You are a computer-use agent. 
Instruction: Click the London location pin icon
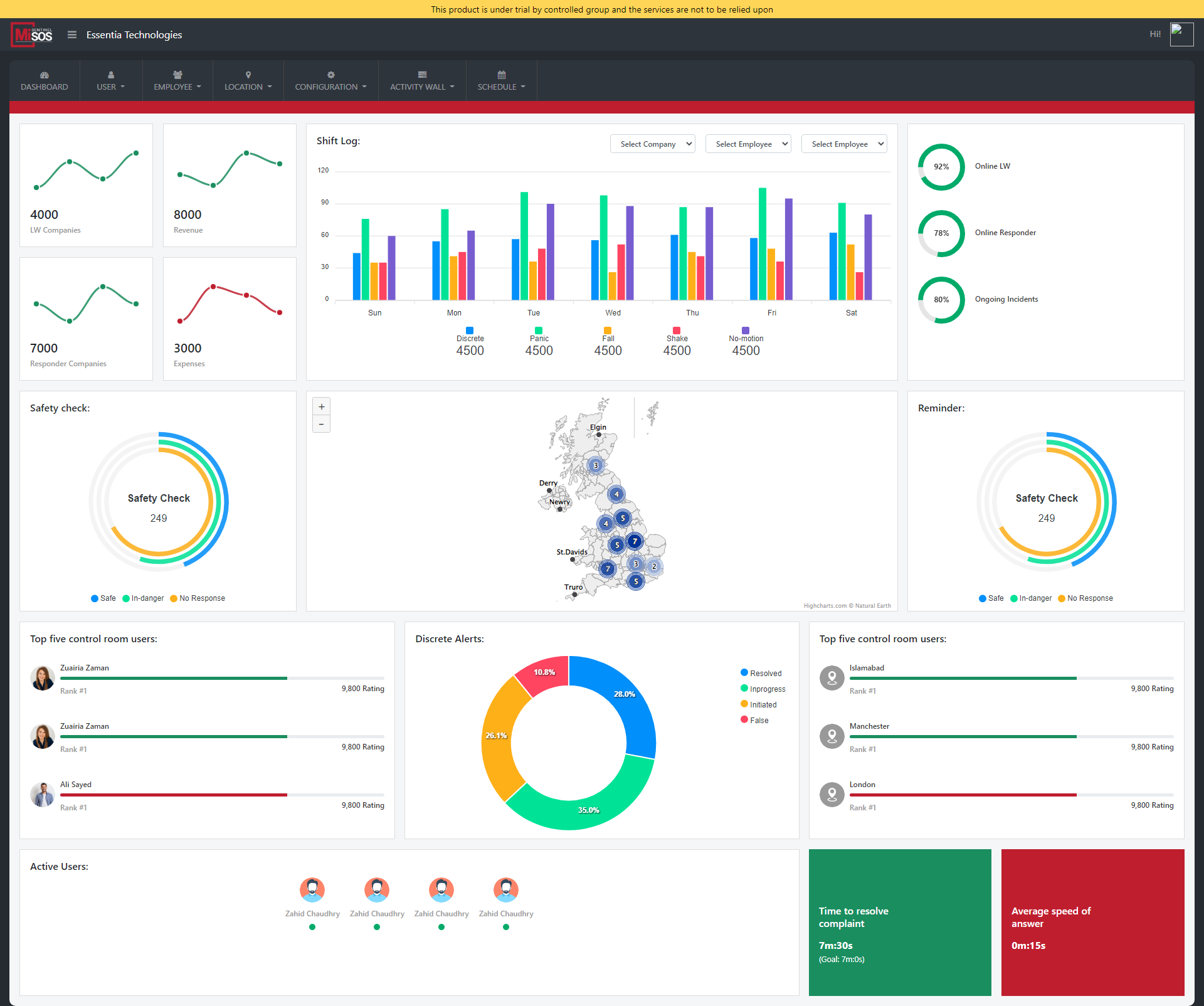[x=832, y=795]
